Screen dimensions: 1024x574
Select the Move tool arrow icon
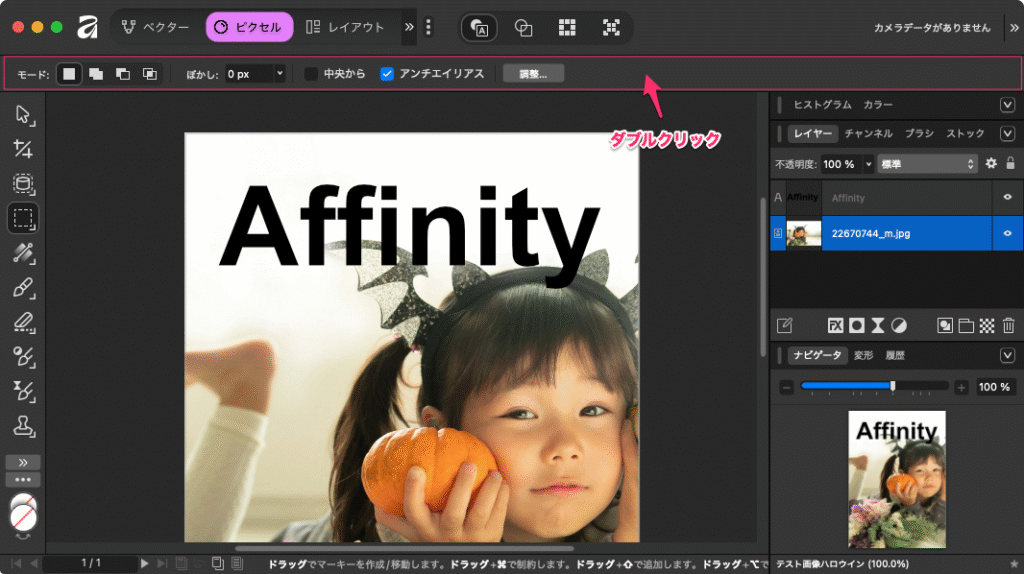click(x=22, y=115)
